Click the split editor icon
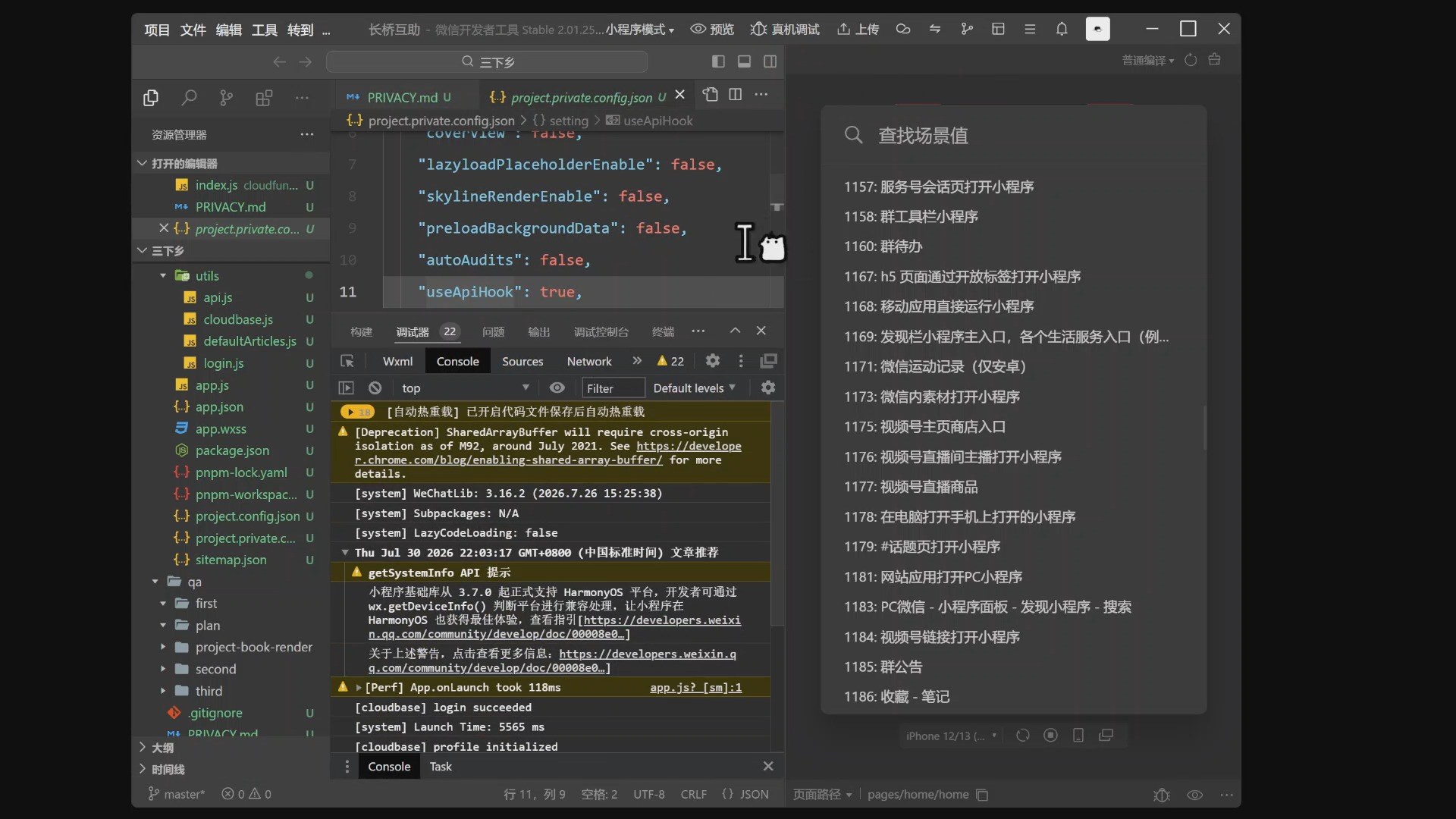 point(735,95)
